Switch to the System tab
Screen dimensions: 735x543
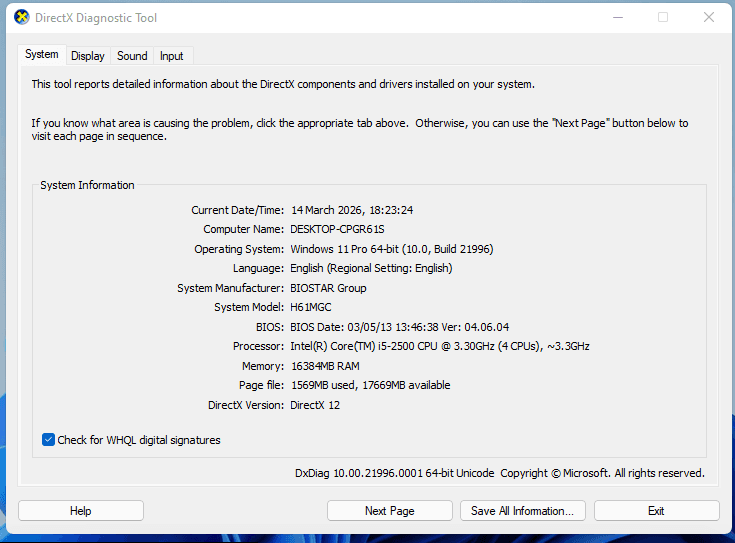point(42,54)
